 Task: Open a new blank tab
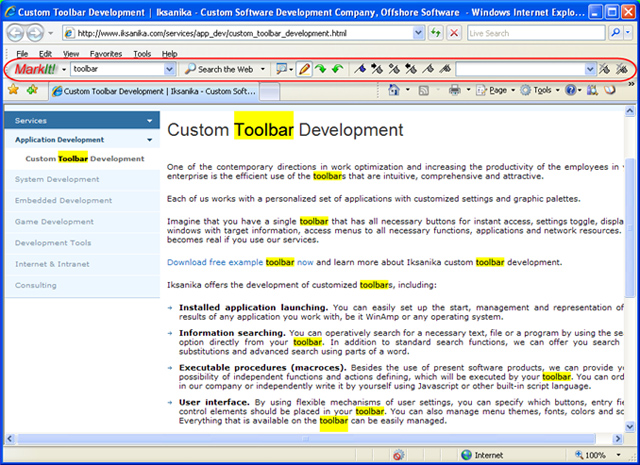269,91
